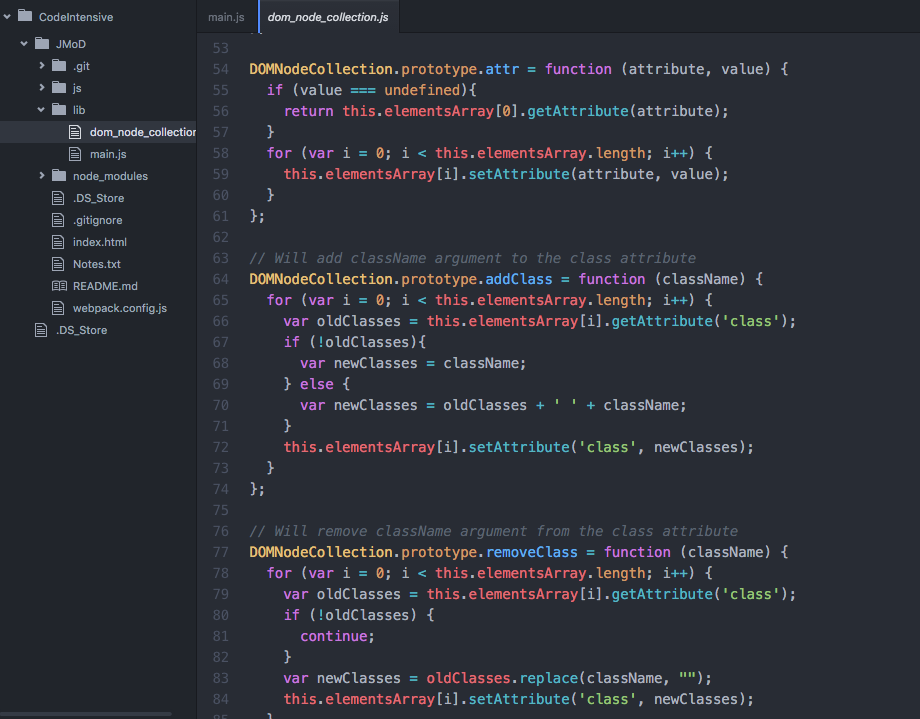Screen dimensions: 920x719
Task: Click the book icon next to README.md
Action: tap(59, 286)
